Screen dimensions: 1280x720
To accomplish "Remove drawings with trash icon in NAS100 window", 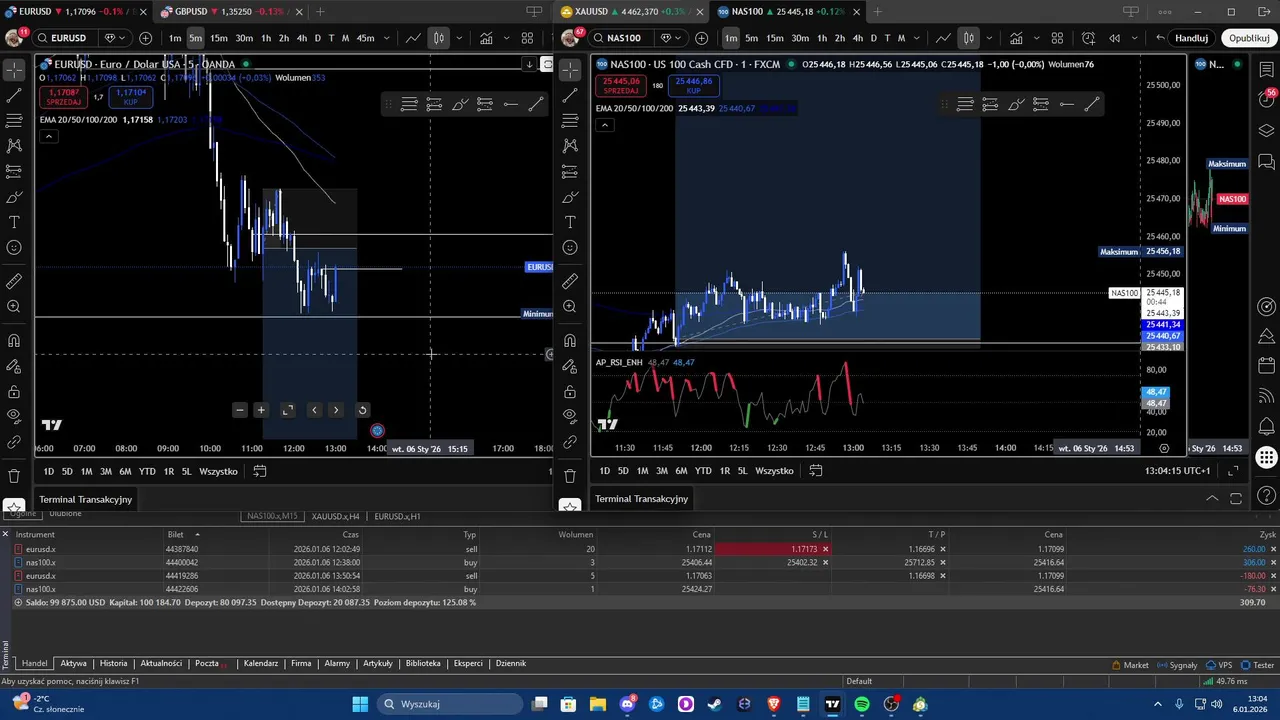I will (x=570, y=476).
